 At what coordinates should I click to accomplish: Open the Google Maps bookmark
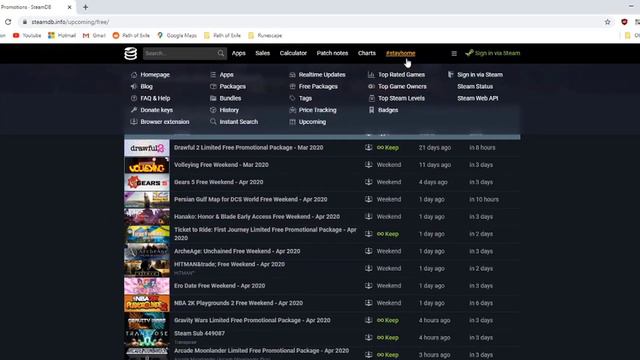pos(177,36)
